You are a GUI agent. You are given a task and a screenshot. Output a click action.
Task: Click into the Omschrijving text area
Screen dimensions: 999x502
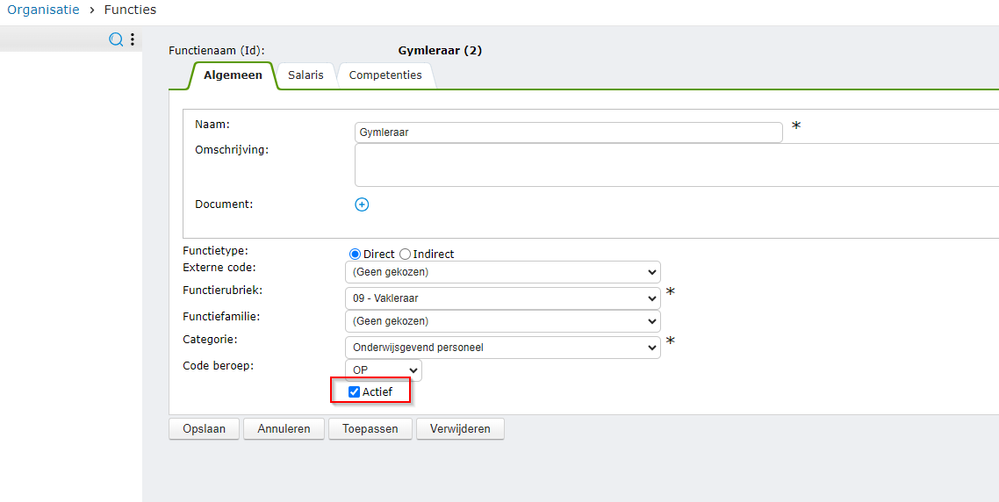675,165
